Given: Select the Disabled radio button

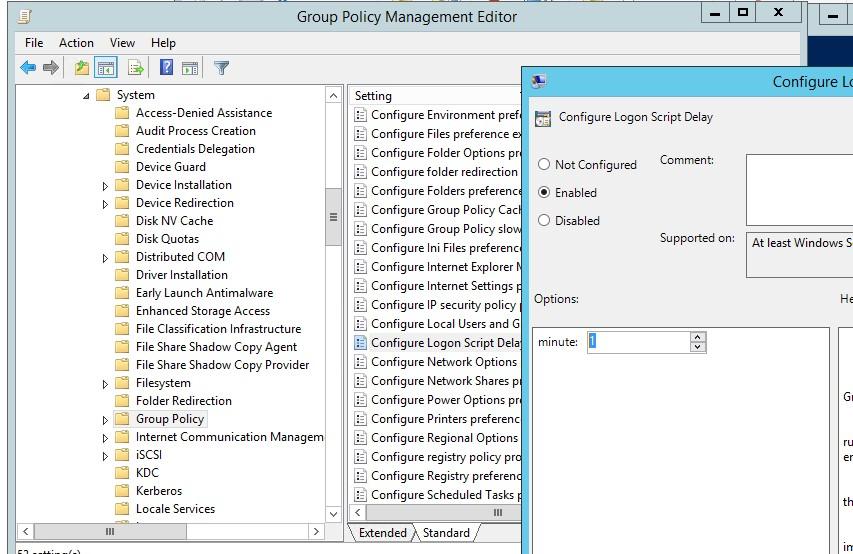Looking at the screenshot, I should coord(543,220).
